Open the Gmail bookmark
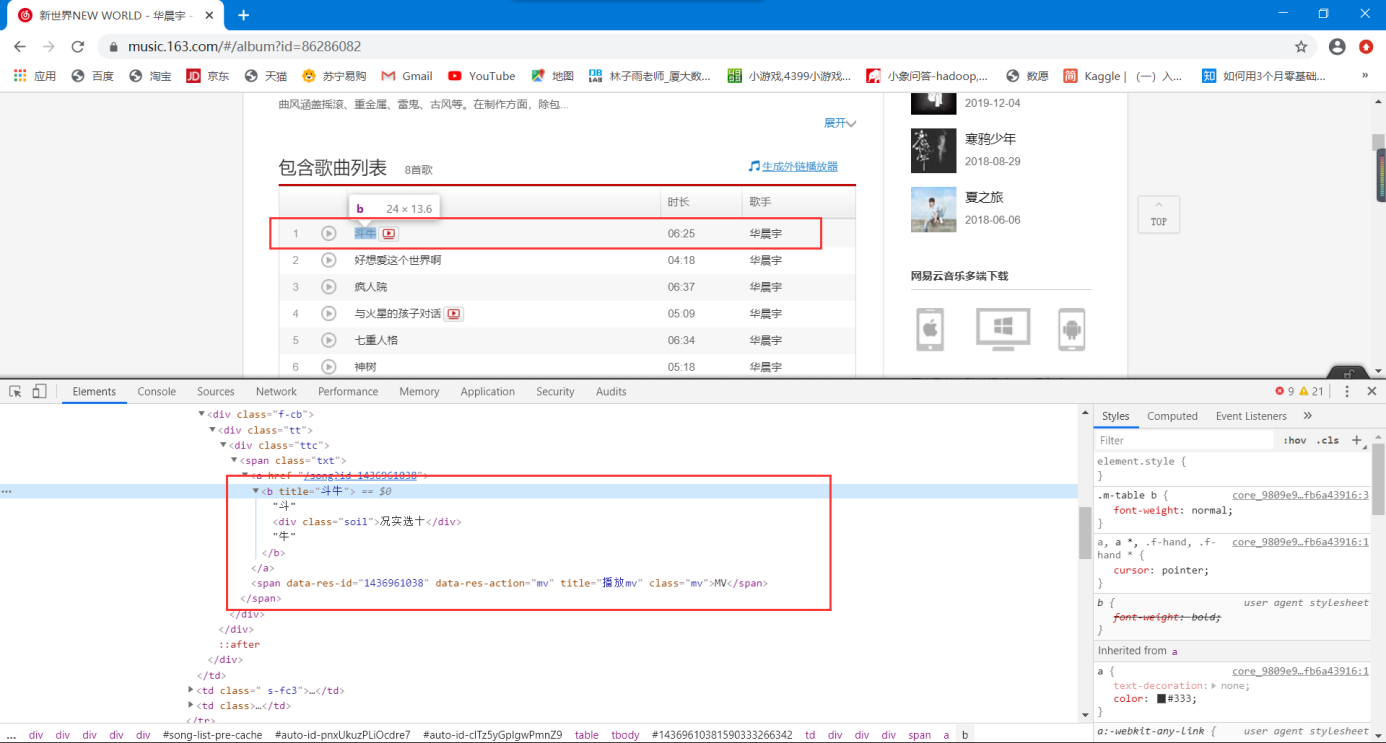 coord(407,76)
